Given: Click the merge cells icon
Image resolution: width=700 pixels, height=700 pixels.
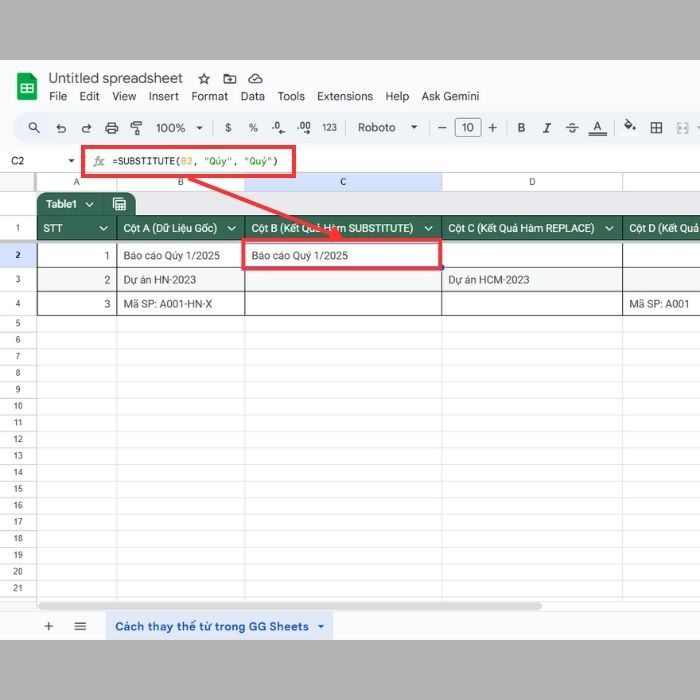Looking at the screenshot, I should (682, 128).
